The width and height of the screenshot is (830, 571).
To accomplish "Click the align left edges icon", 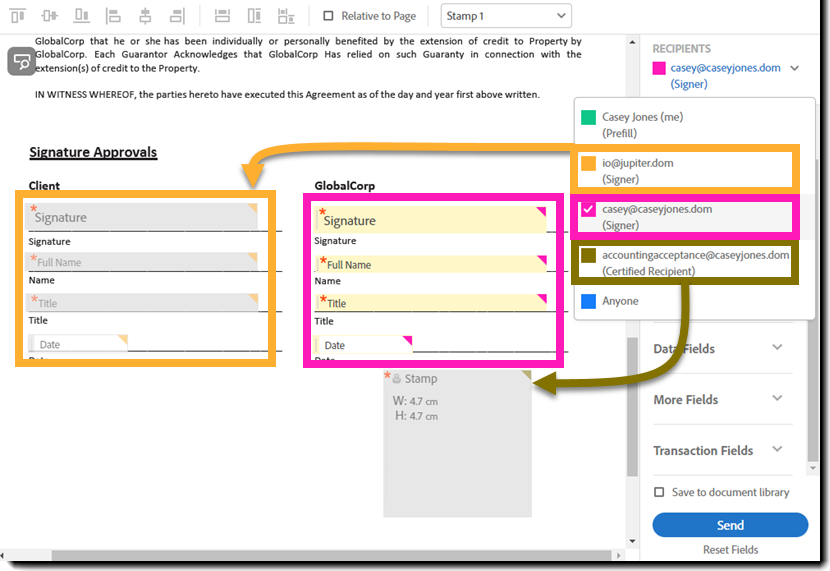I will (x=113, y=16).
